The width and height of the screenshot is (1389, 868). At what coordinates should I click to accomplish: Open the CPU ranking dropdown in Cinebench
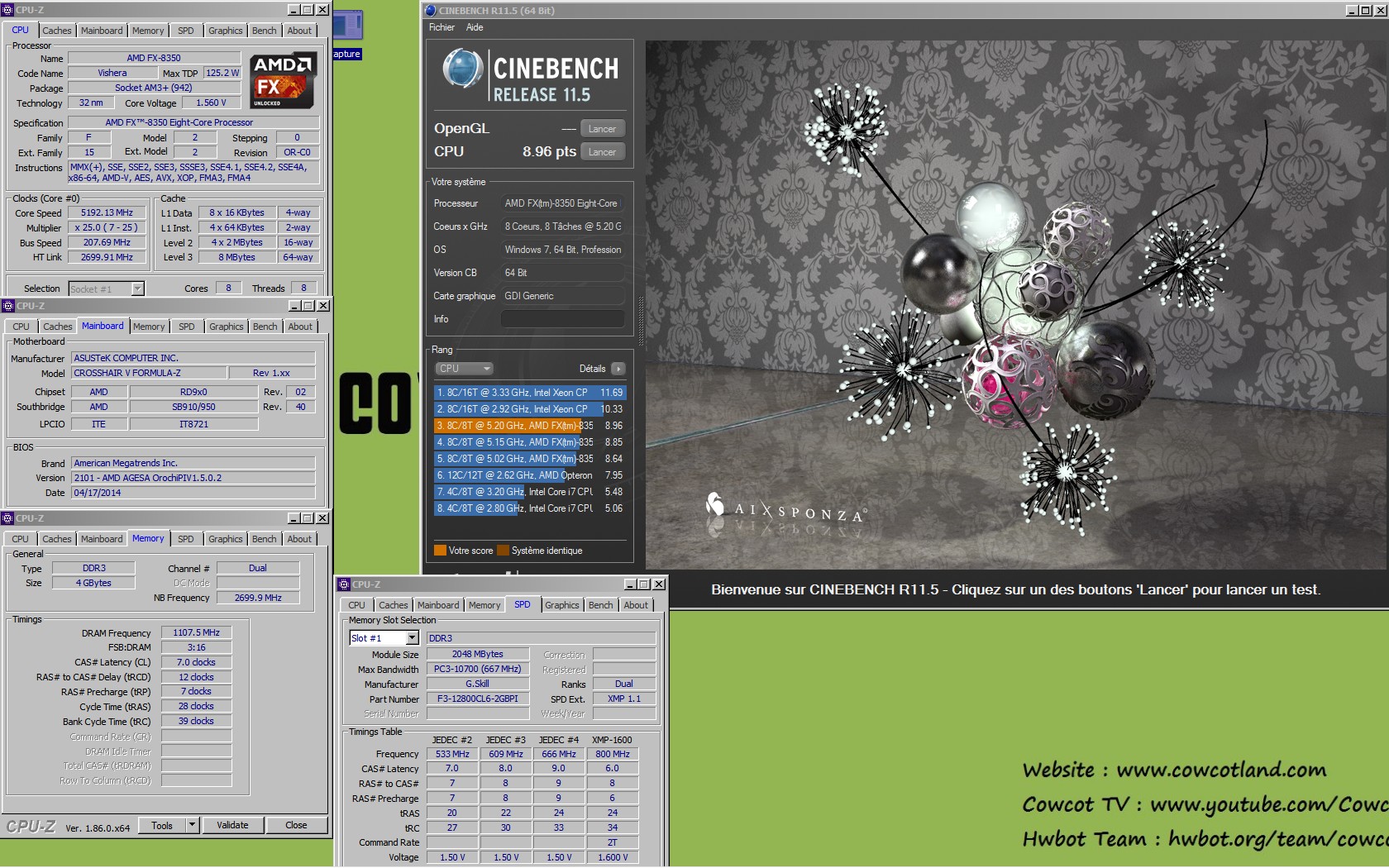(x=464, y=369)
